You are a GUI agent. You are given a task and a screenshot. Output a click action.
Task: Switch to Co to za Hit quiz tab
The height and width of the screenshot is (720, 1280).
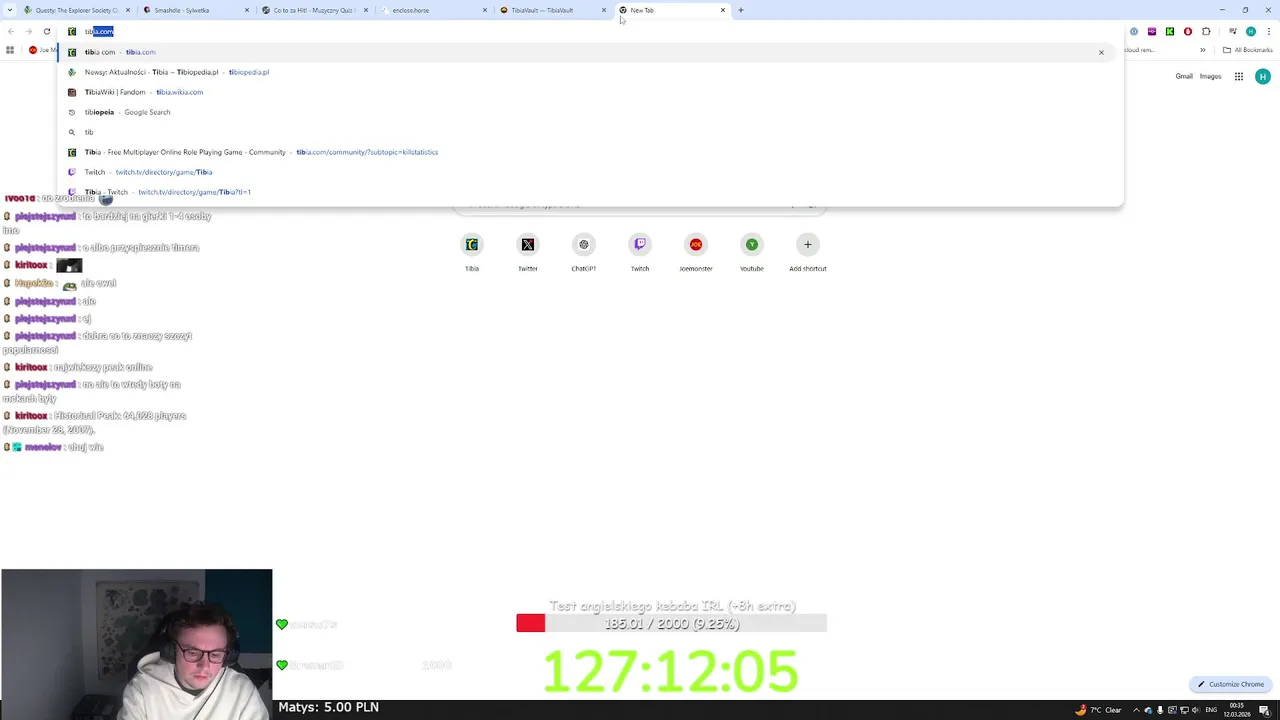pyautogui.click(x=313, y=10)
